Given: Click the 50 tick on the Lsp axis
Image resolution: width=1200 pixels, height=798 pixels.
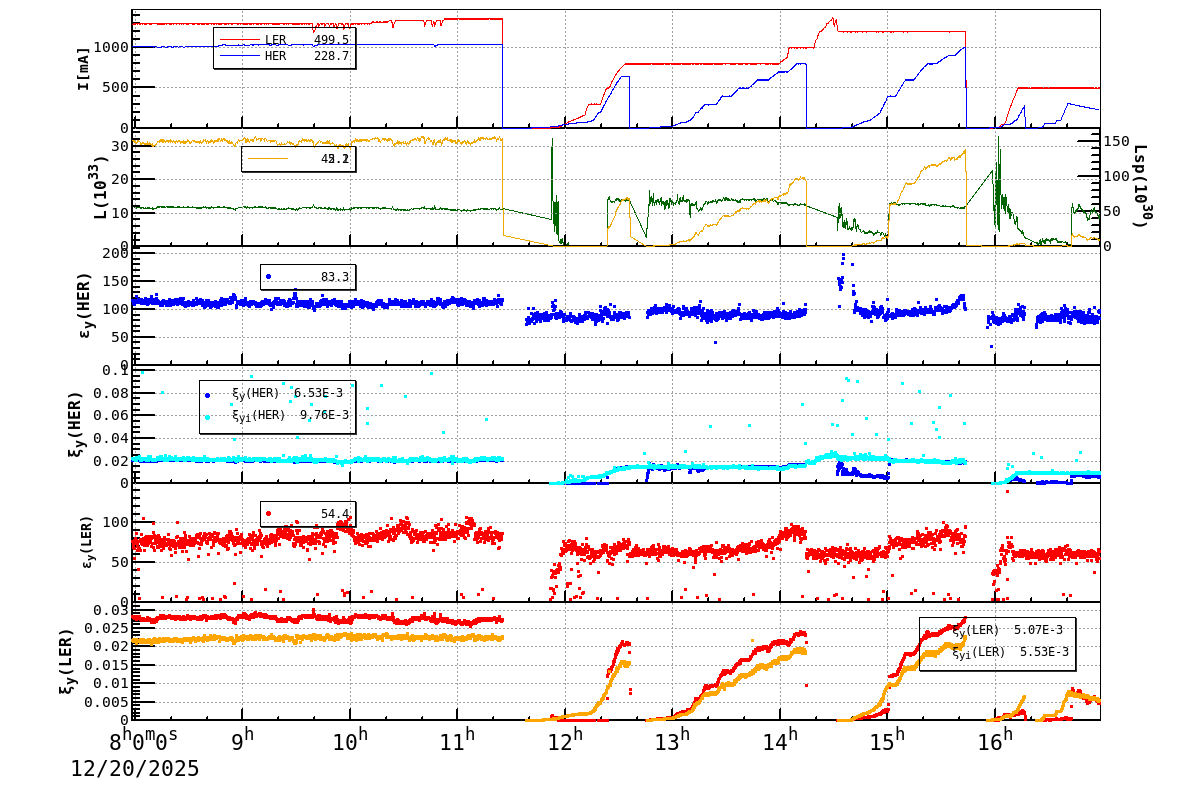Looking at the screenshot, I should pos(1113,211).
